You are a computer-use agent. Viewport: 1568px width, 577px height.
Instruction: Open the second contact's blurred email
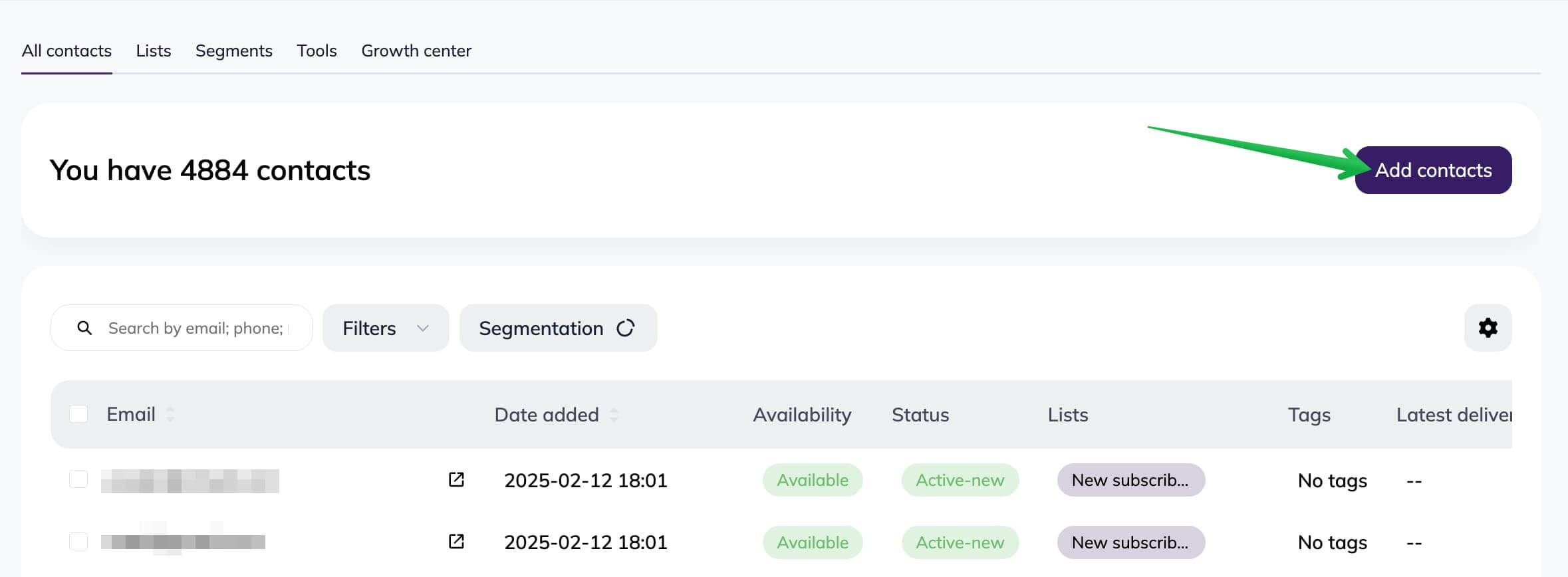tap(183, 542)
